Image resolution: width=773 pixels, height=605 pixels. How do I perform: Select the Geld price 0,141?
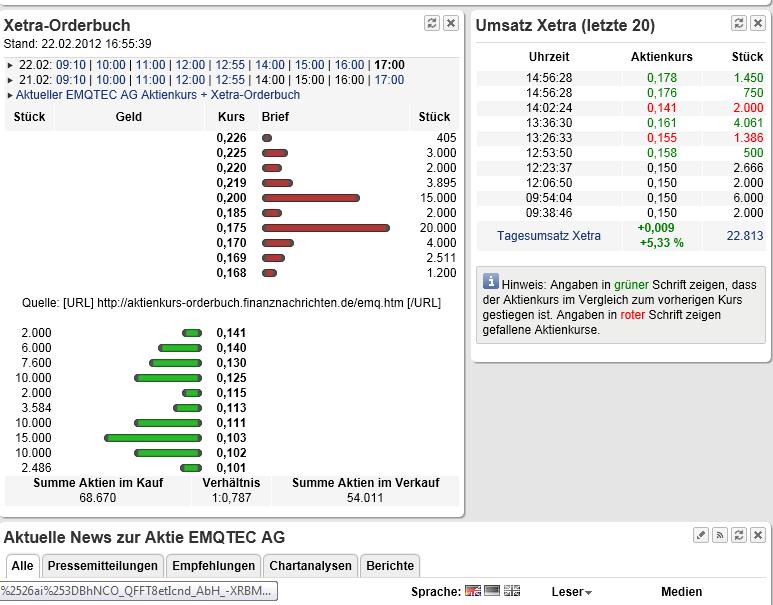(231, 333)
